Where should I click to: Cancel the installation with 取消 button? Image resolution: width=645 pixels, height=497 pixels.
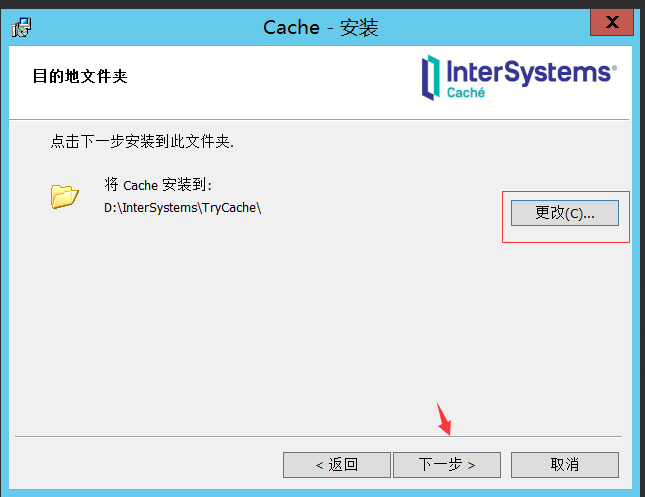564,465
